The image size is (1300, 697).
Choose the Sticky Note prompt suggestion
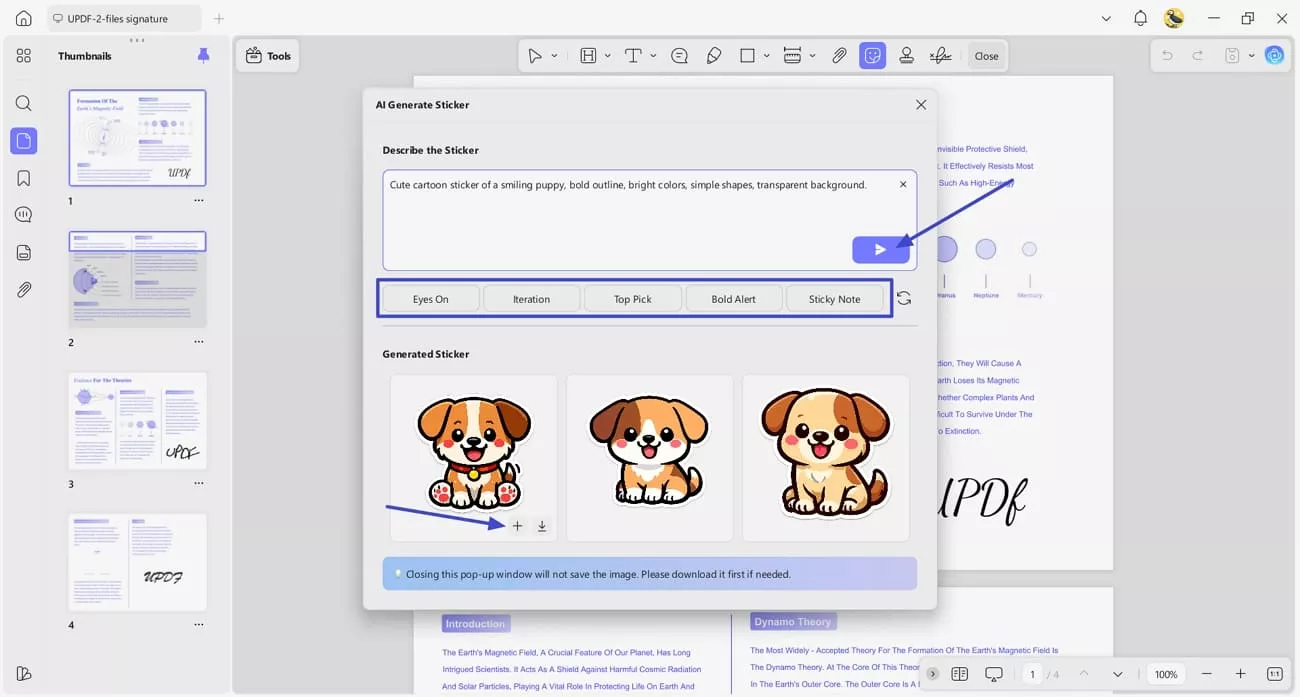point(835,299)
